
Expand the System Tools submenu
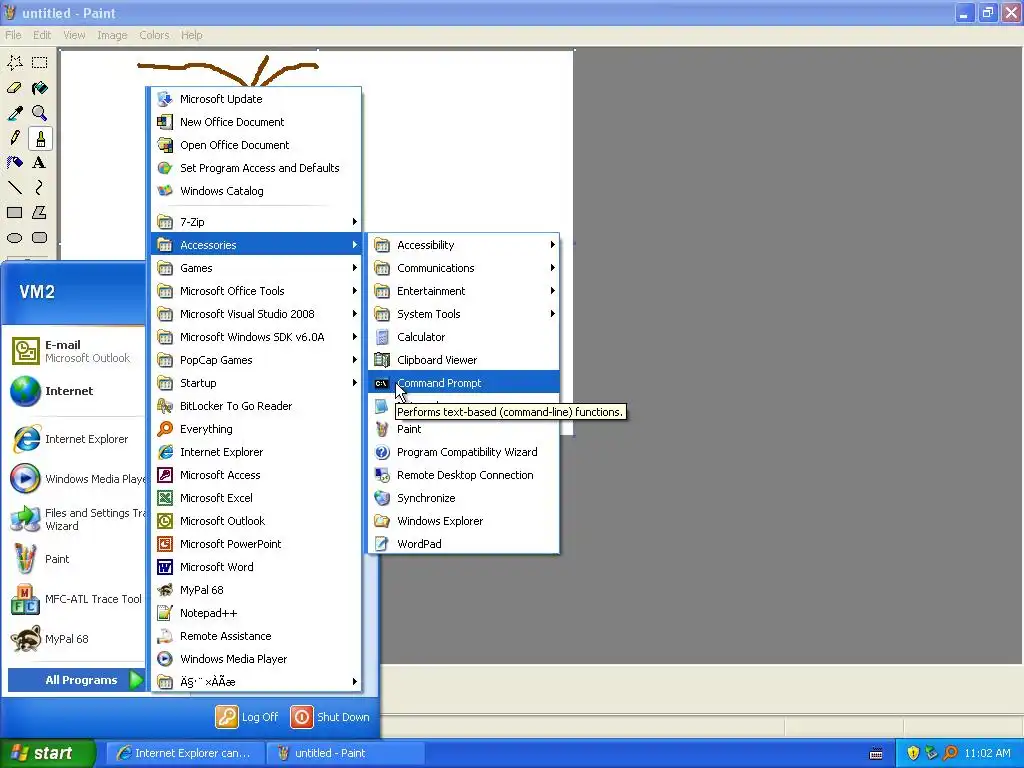[x=464, y=314]
